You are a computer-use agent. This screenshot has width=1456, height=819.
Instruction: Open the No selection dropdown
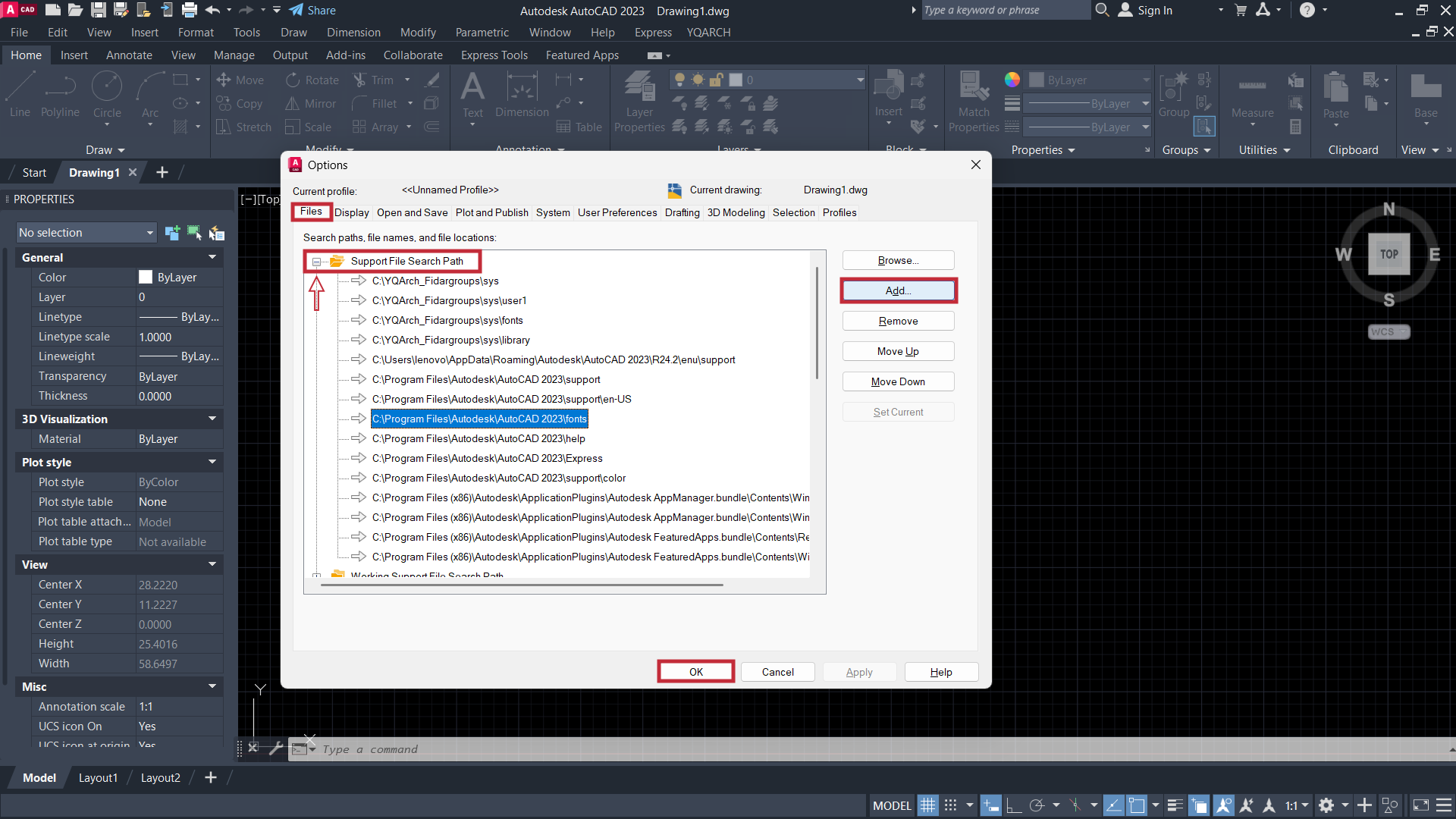pos(86,233)
